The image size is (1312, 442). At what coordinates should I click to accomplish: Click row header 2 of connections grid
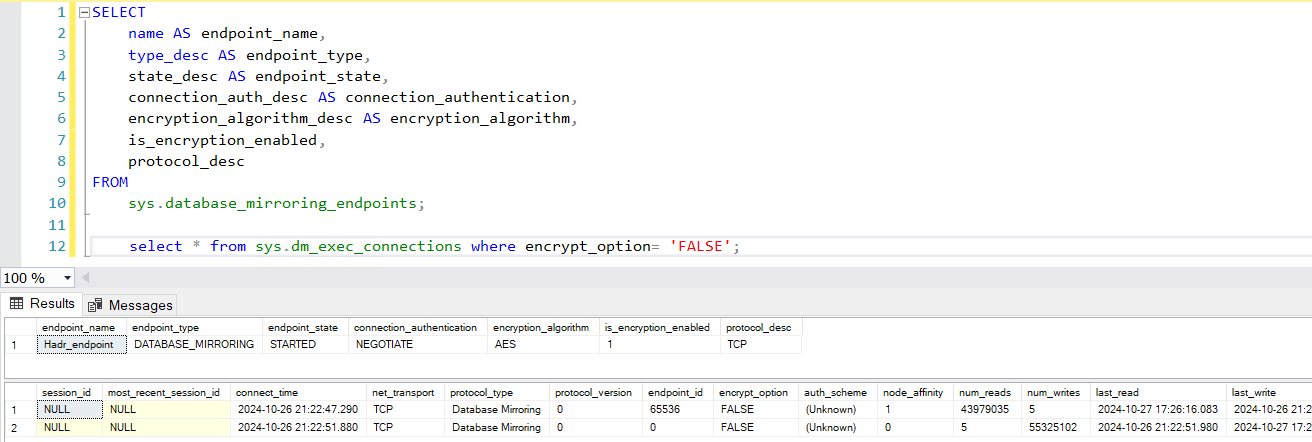tap(20, 427)
